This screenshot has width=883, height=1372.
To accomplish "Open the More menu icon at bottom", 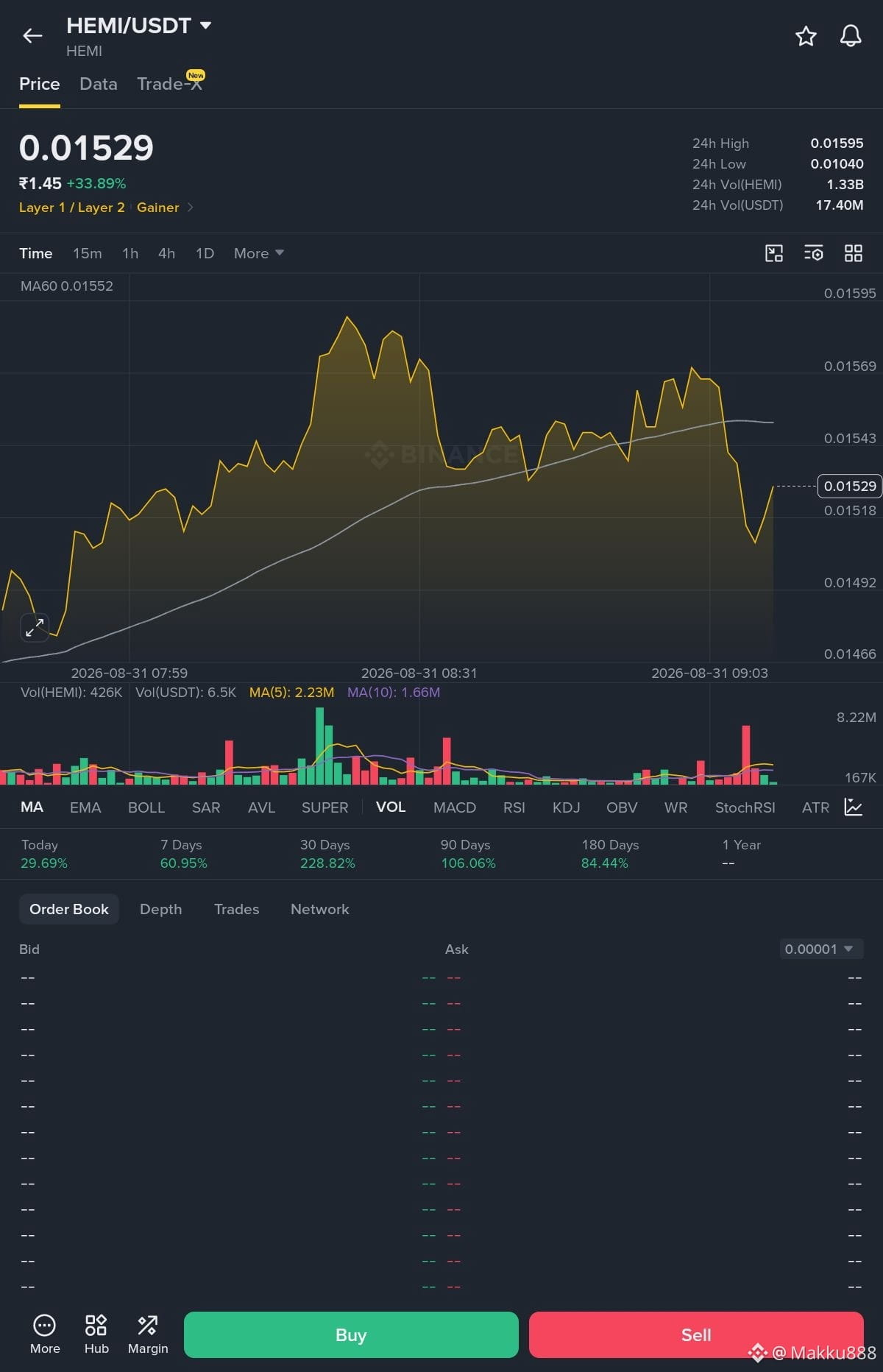I will pos(45,1334).
